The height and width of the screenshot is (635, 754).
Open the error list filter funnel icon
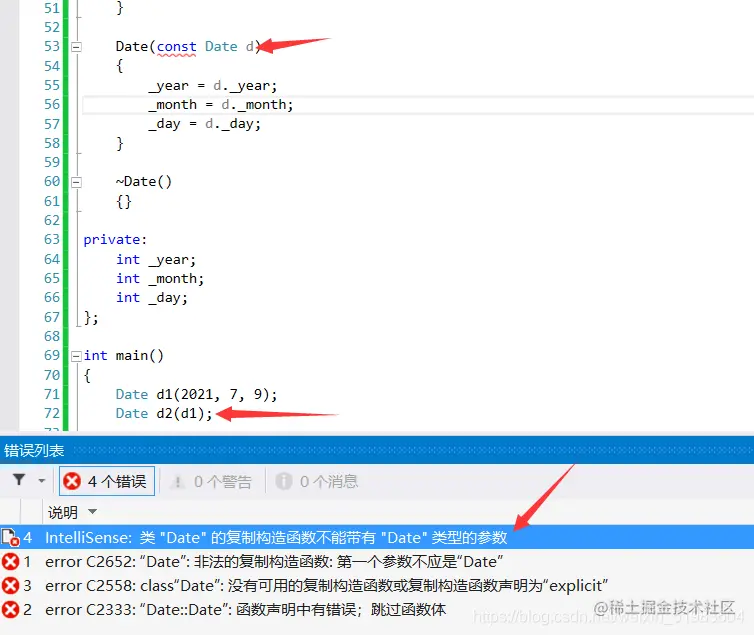[x=19, y=480]
